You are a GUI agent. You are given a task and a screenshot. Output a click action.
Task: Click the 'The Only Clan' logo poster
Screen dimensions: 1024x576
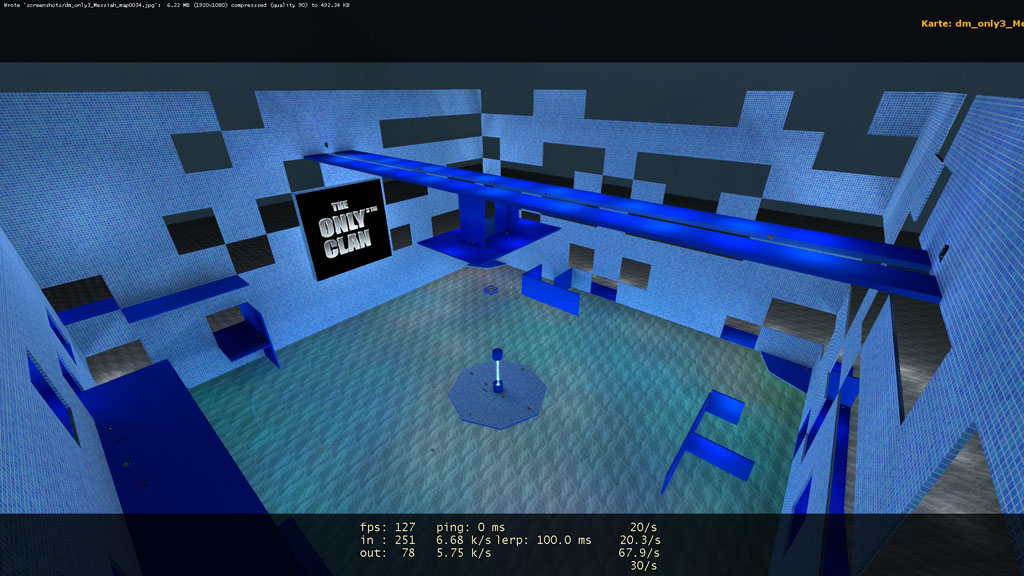pyautogui.click(x=341, y=229)
